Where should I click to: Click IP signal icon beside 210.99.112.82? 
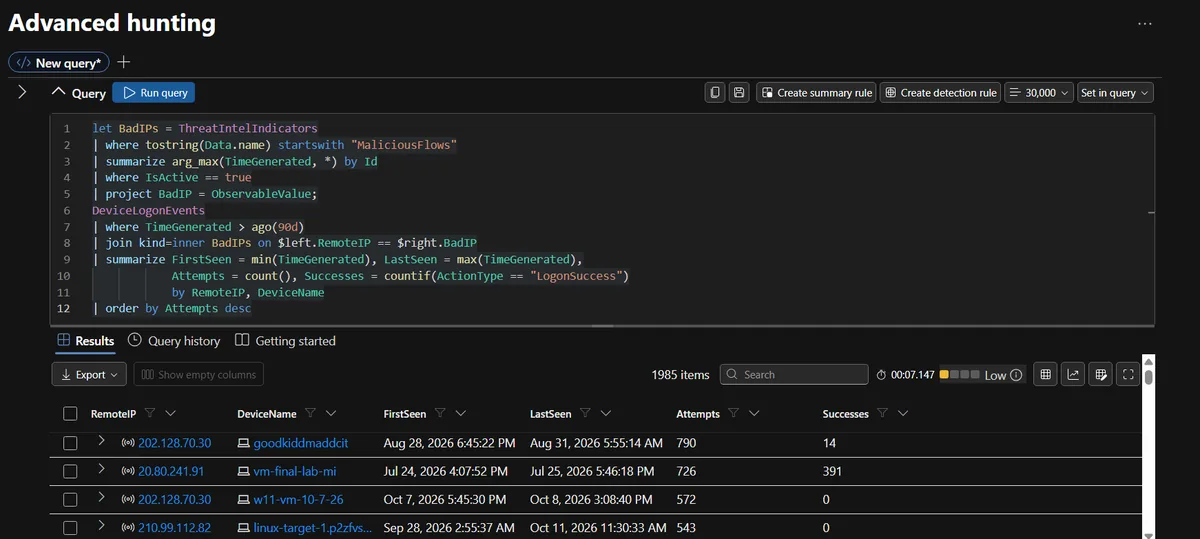pos(128,527)
